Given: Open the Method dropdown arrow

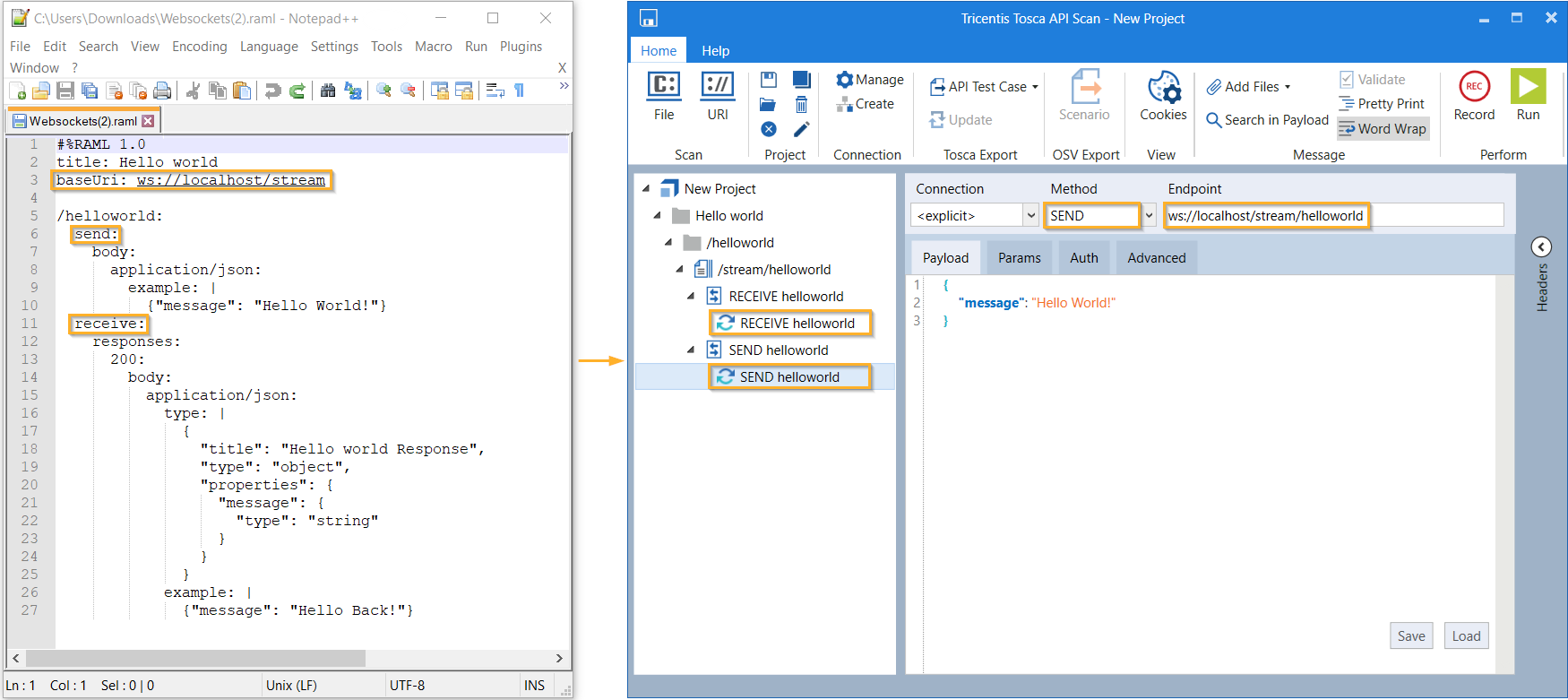Looking at the screenshot, I should (x=1149, y=215).
